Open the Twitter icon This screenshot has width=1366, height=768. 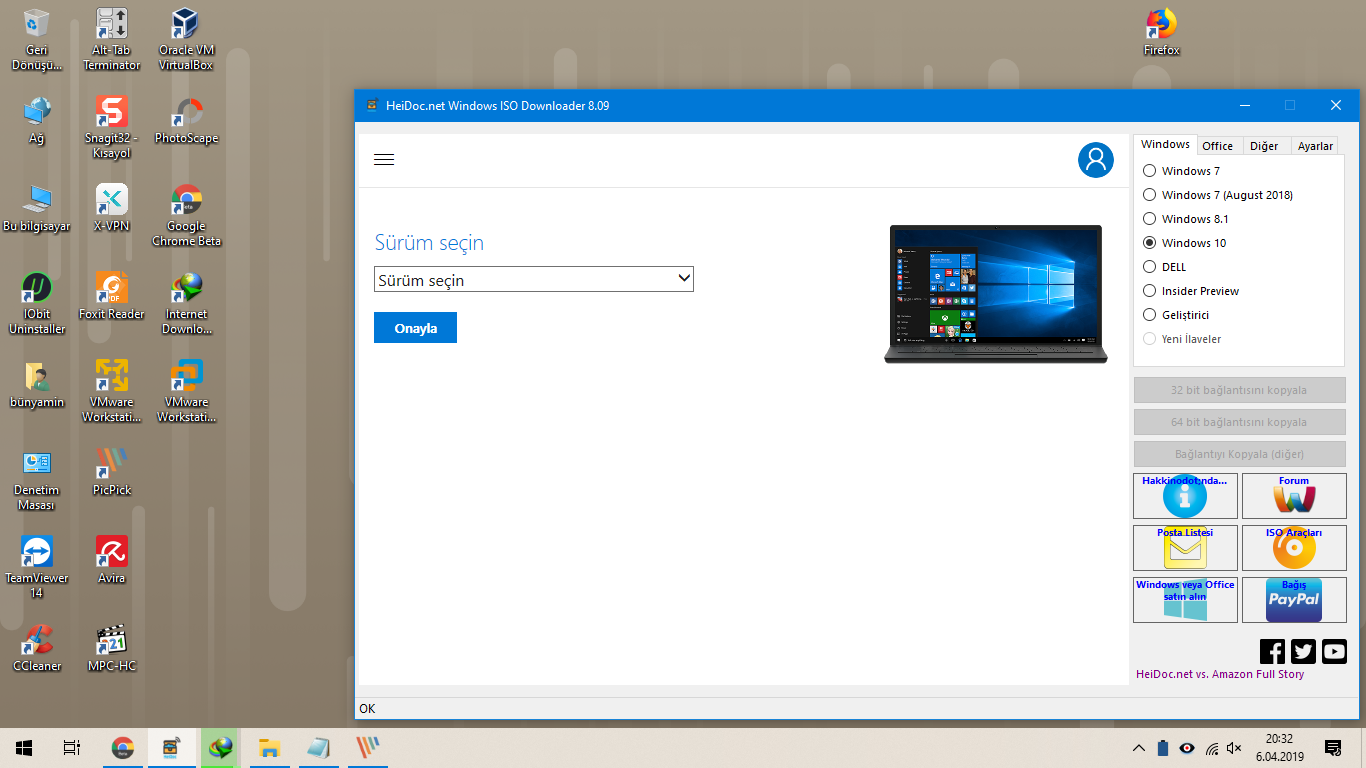click(1303, 652)
